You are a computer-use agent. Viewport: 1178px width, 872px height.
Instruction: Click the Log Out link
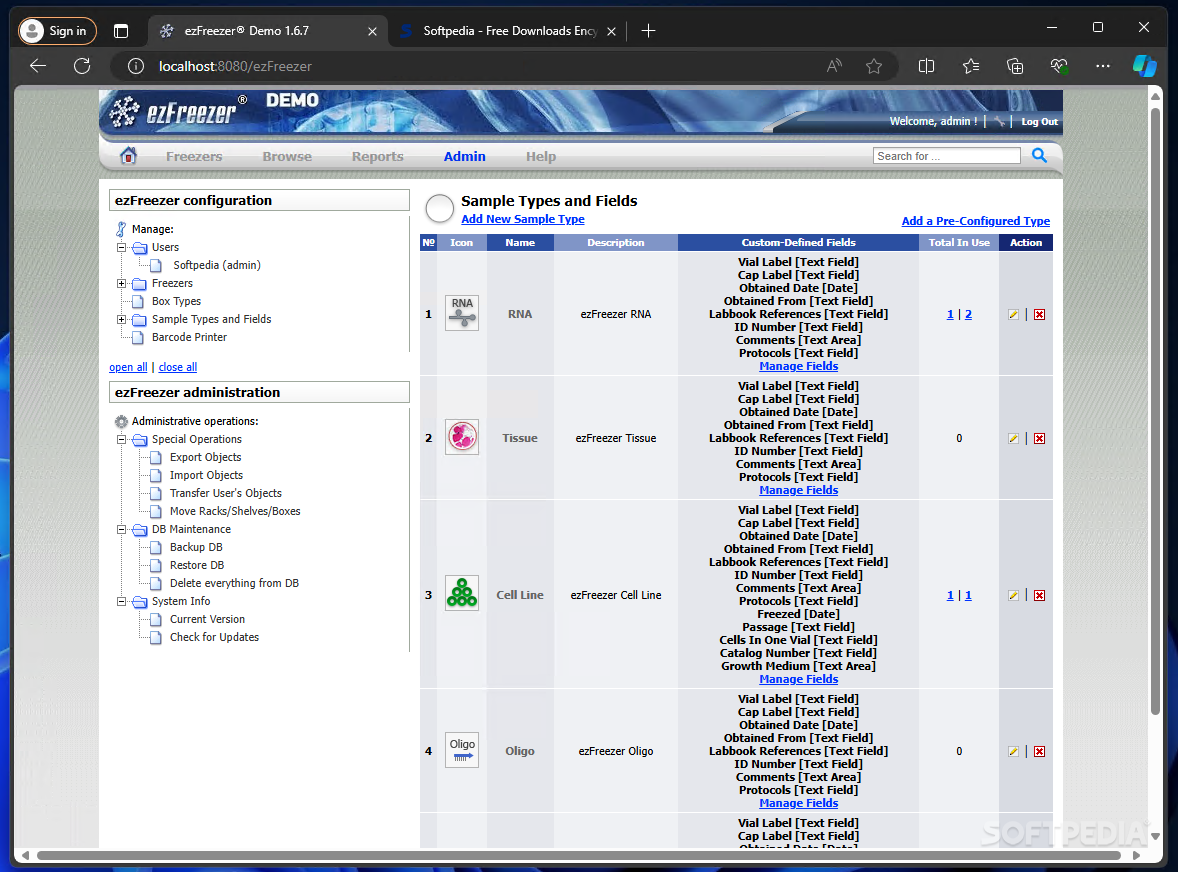click(1039, 122)
